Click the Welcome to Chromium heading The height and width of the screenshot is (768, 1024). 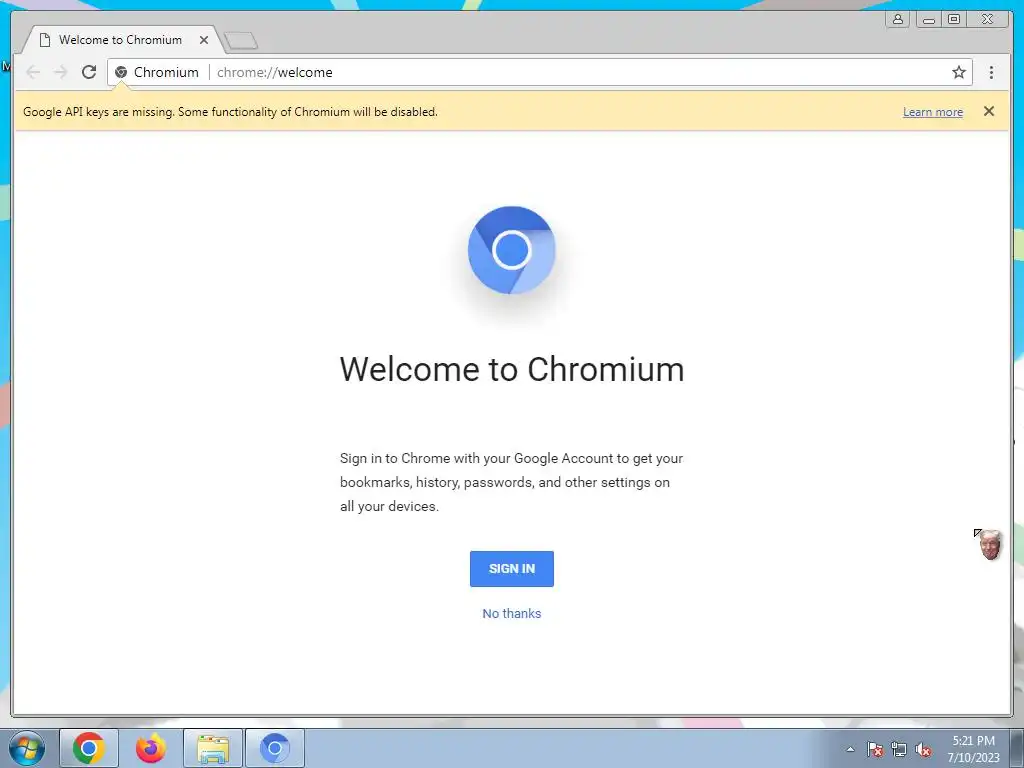pos(511,369)
